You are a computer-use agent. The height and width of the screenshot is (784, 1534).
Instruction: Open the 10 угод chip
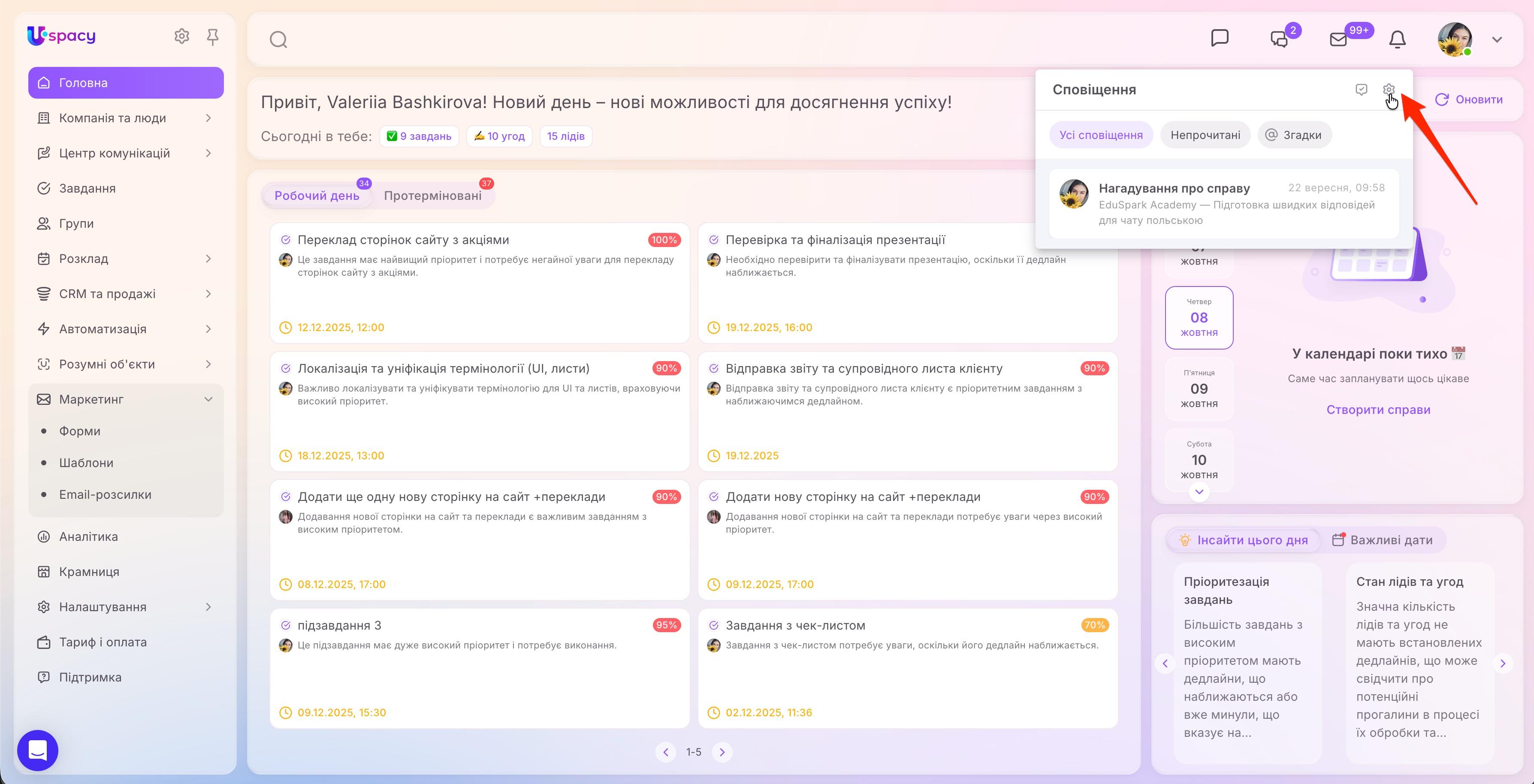[499, 136]
